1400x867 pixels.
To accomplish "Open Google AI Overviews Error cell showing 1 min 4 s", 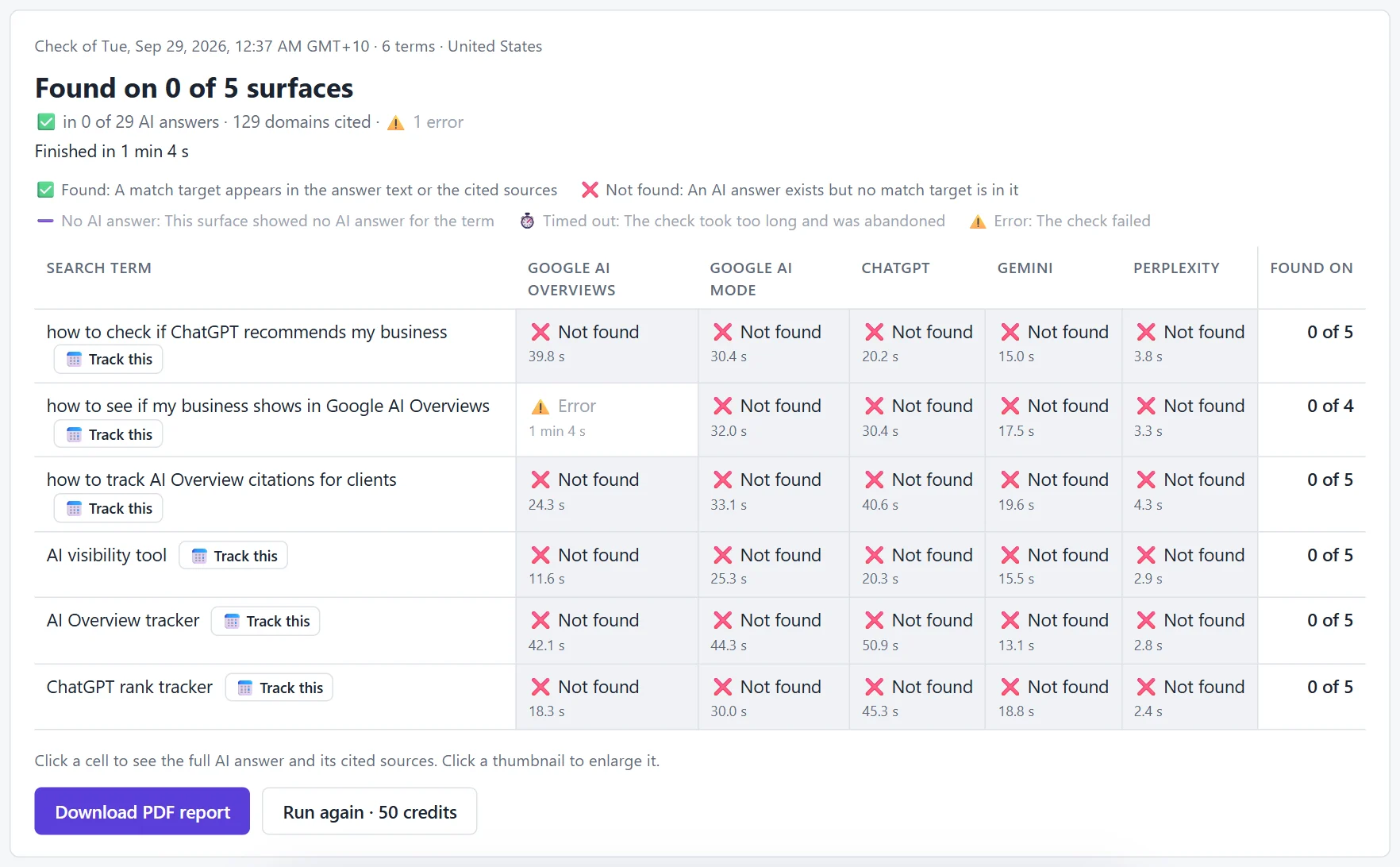I will (x=607, y=420).
